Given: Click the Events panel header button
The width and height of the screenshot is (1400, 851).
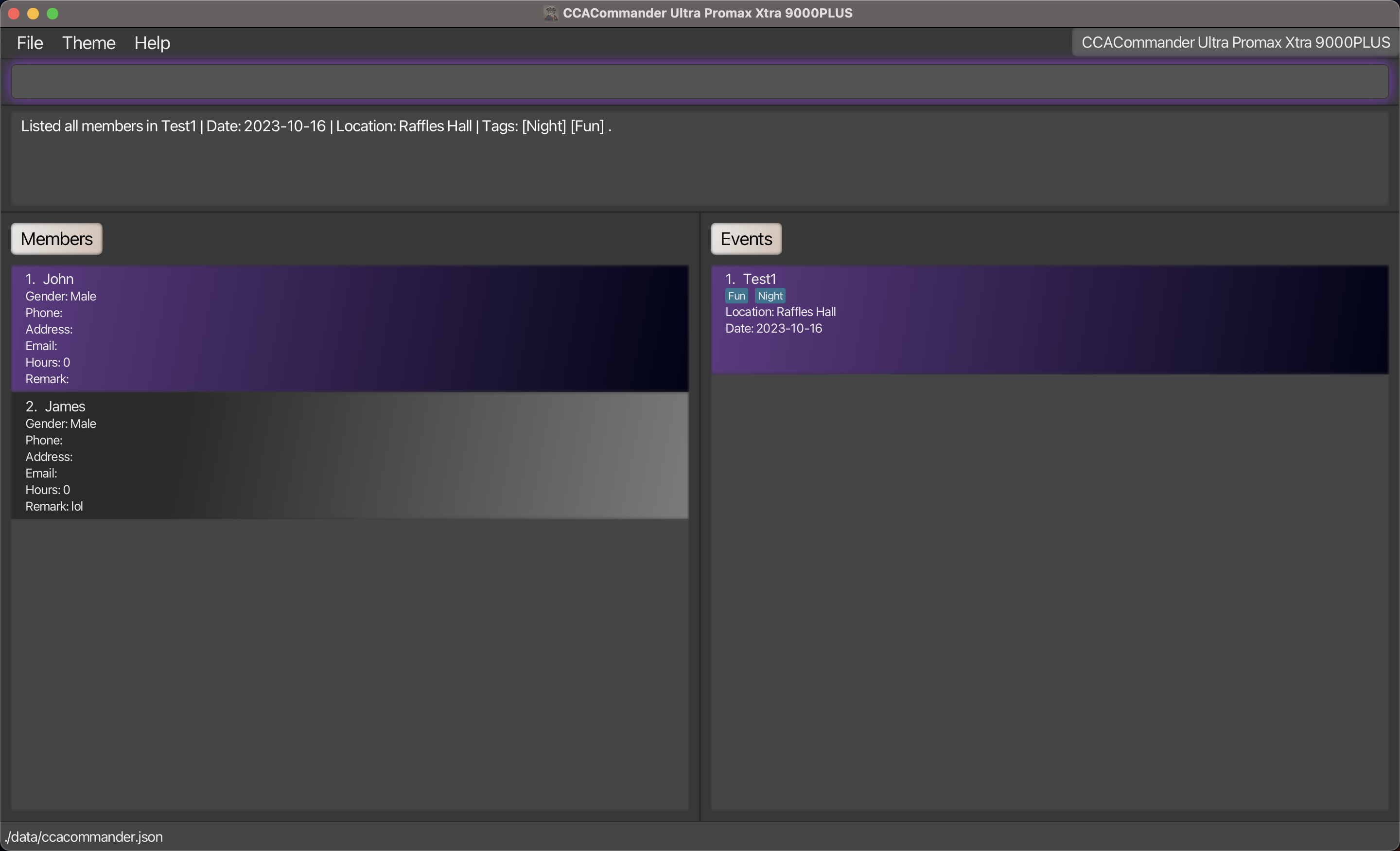Looking at the screenshot, I should coord(746,239).
